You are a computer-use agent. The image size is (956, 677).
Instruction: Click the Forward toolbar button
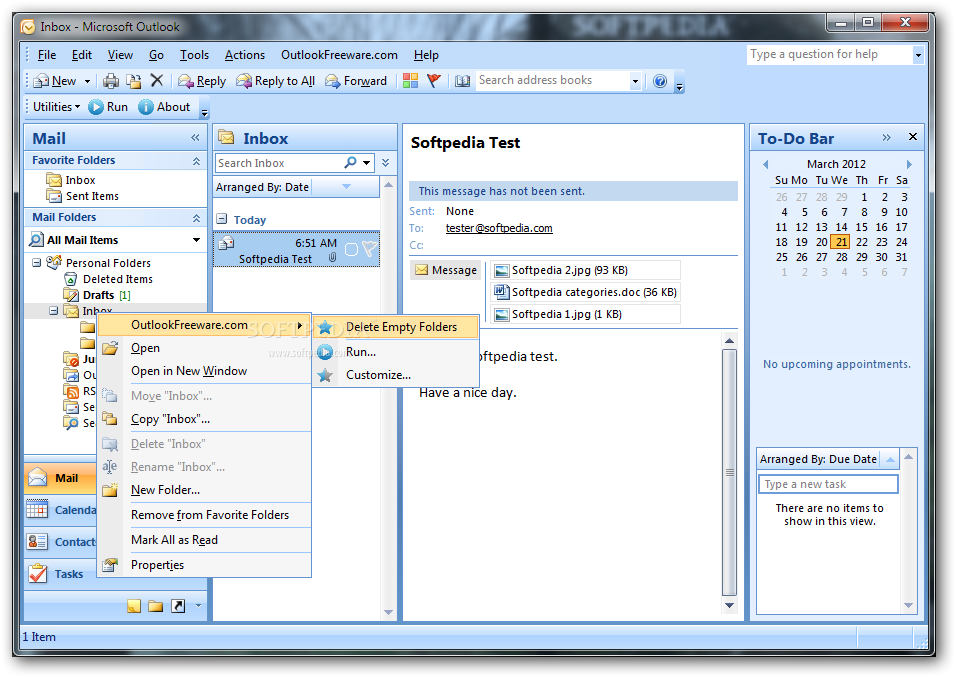point(356,81)
